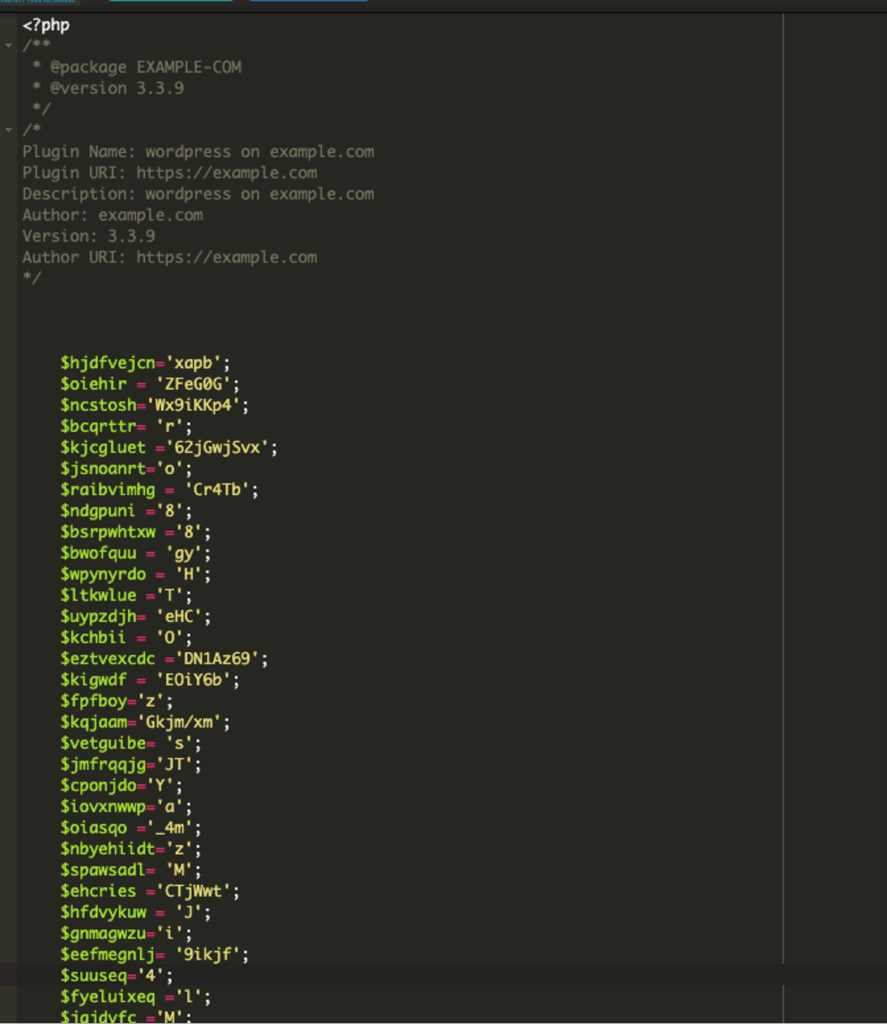Collapse the plugin header comment starting with /*
The width and height of the screenshot is (887, 1024).
(x=8, y=130)
